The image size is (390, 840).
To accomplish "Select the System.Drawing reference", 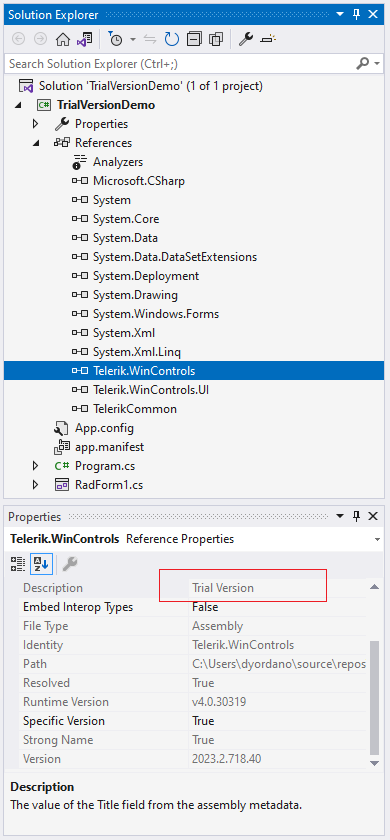I will (135, 295).
